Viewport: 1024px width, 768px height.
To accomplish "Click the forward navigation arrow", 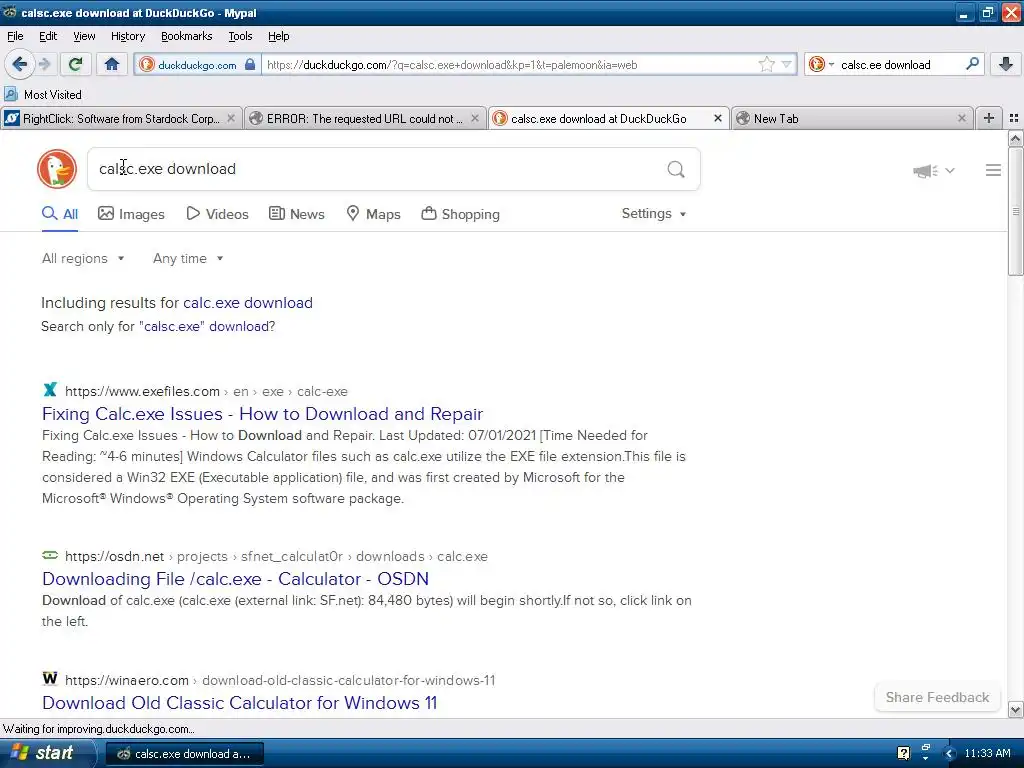I will pos(44,64).
